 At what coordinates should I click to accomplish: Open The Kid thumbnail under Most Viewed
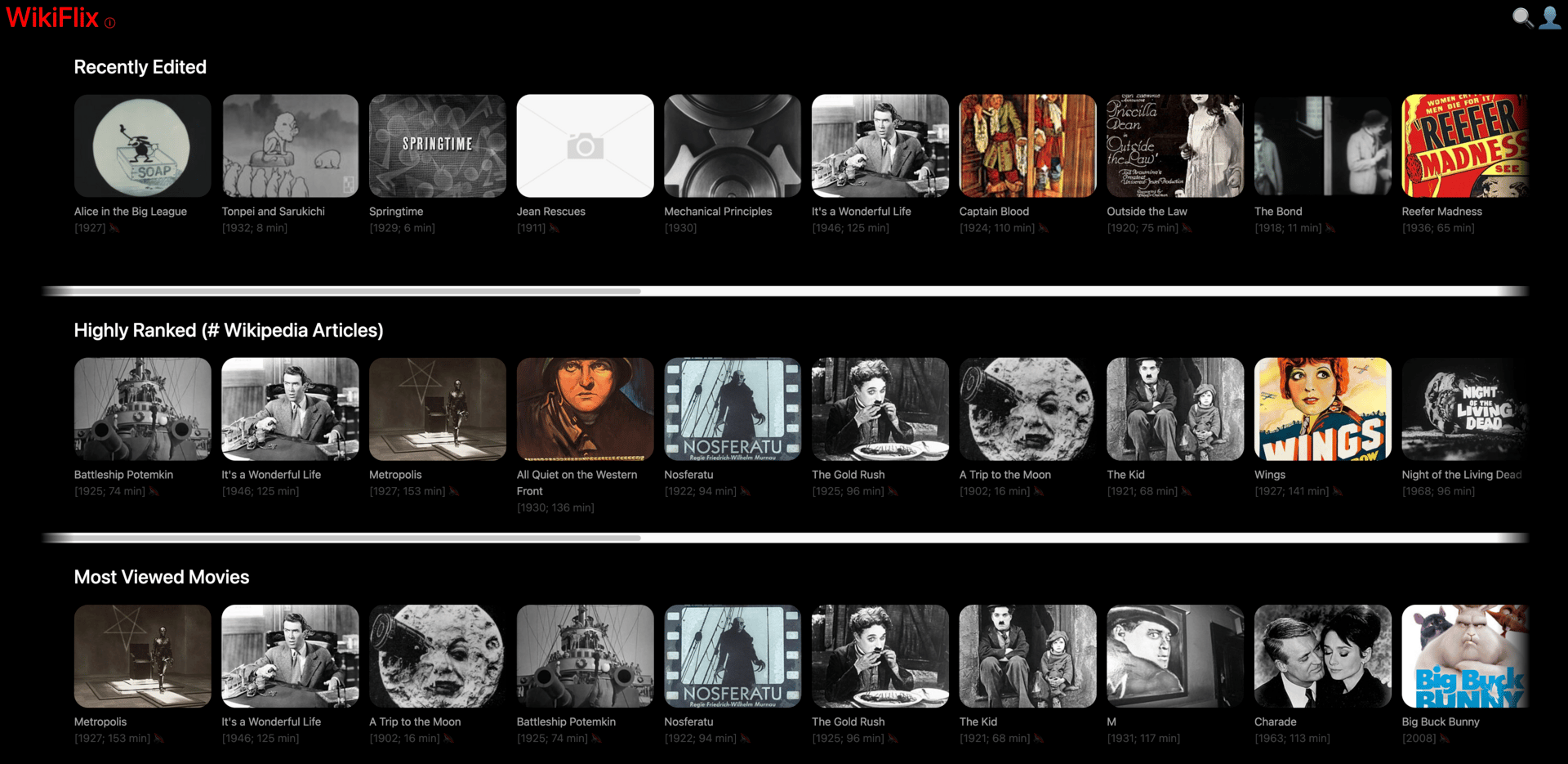1028,656
